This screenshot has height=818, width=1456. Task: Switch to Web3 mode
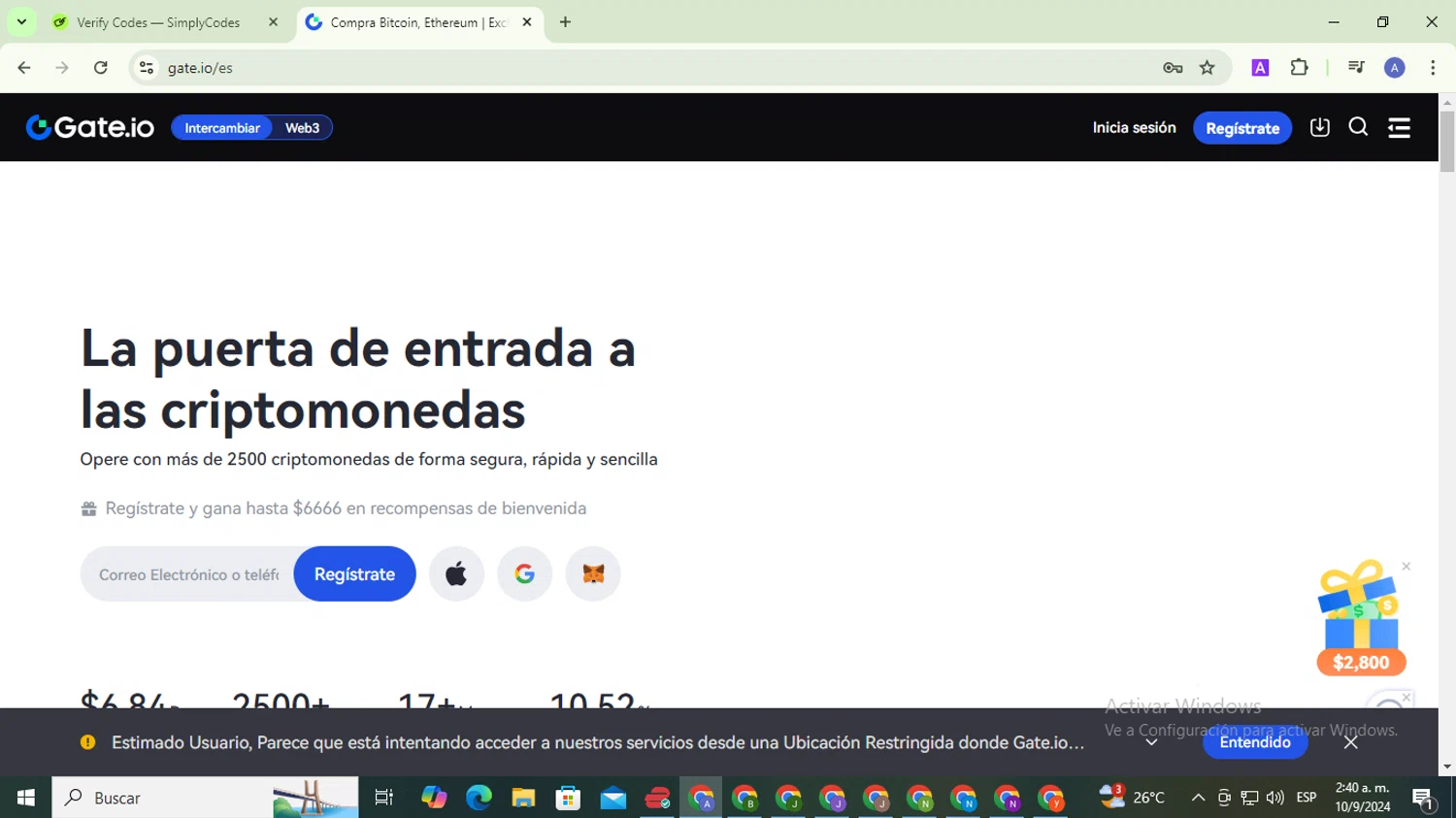pyautogui.click(x=302, y=128)
